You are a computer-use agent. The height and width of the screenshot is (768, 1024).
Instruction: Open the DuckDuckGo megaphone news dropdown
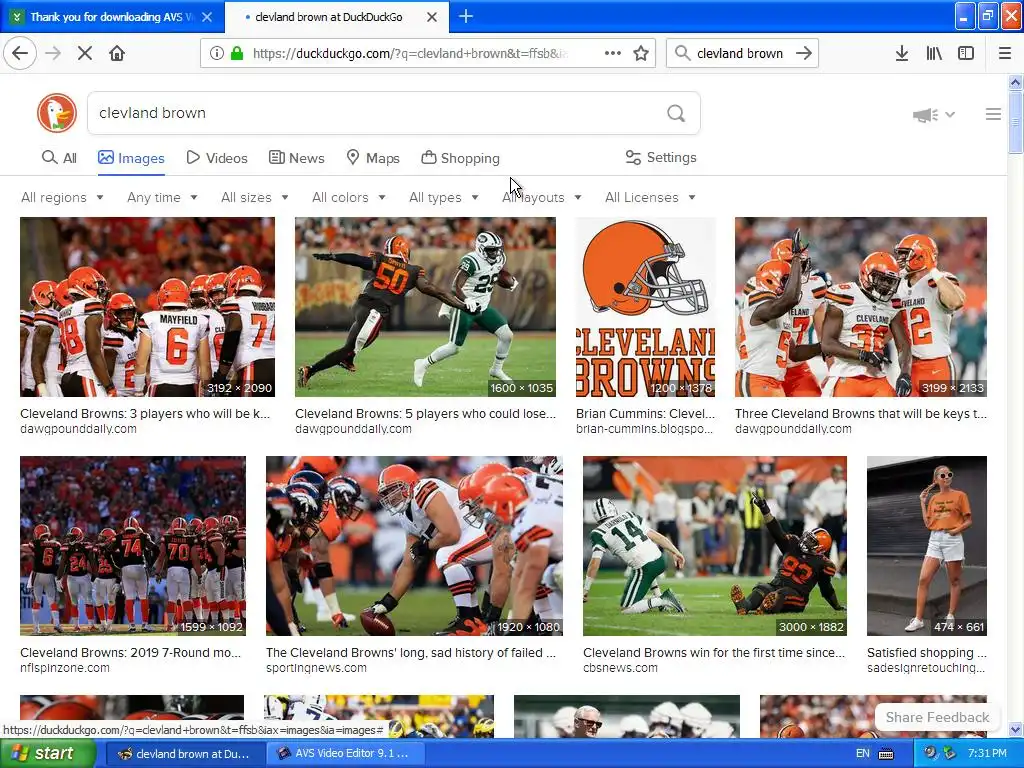point(934,115)
